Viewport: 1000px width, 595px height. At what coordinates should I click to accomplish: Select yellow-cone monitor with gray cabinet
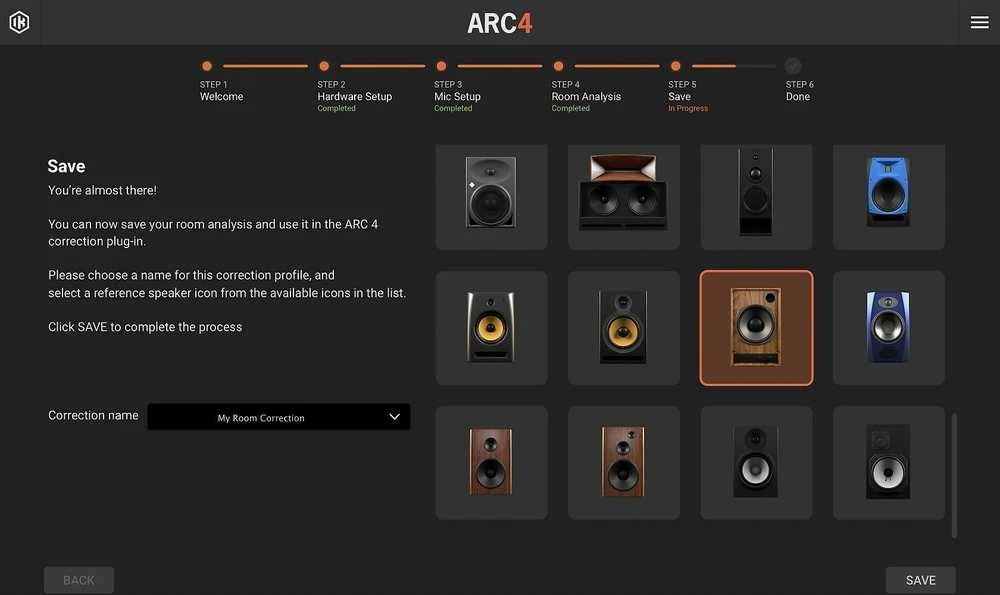[x=491, y=328]
